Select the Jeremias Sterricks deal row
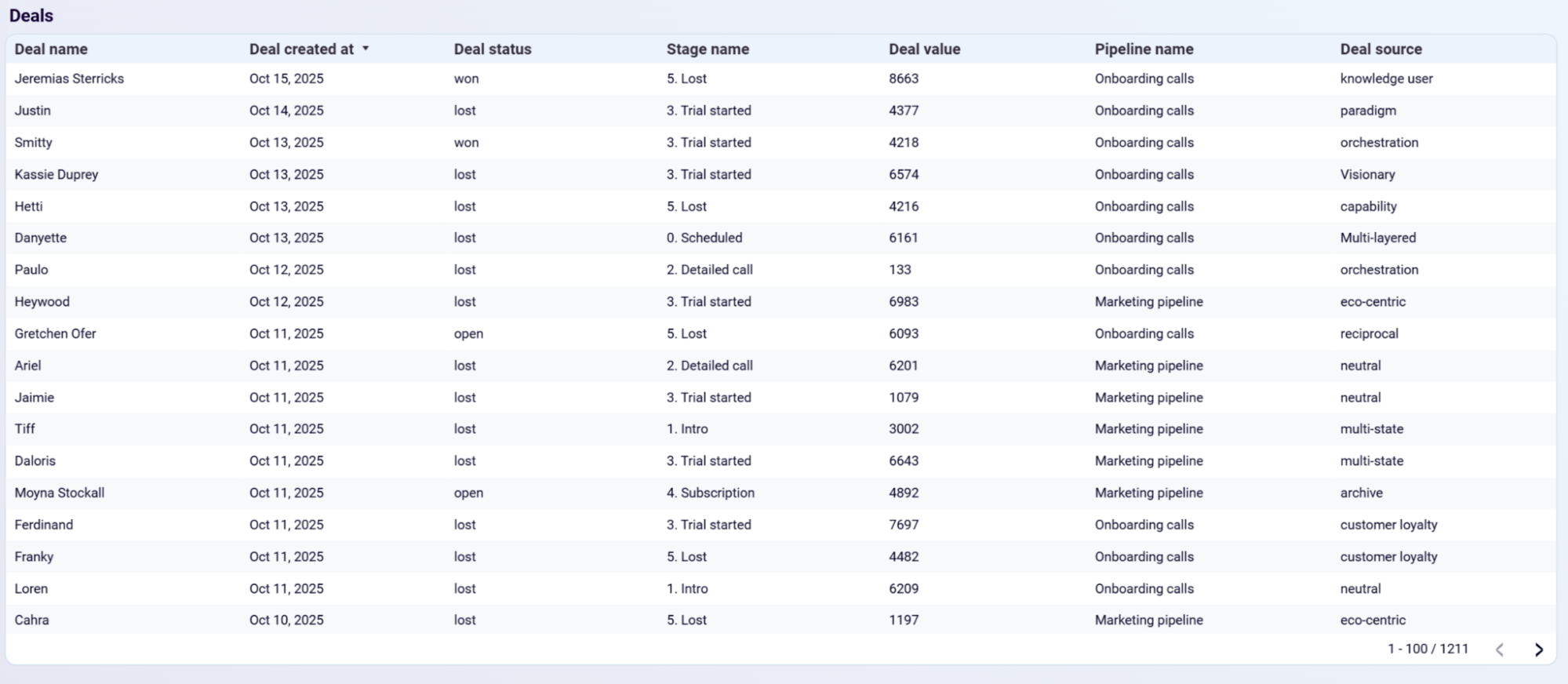The image size is (1568, 684). point(70,78)
